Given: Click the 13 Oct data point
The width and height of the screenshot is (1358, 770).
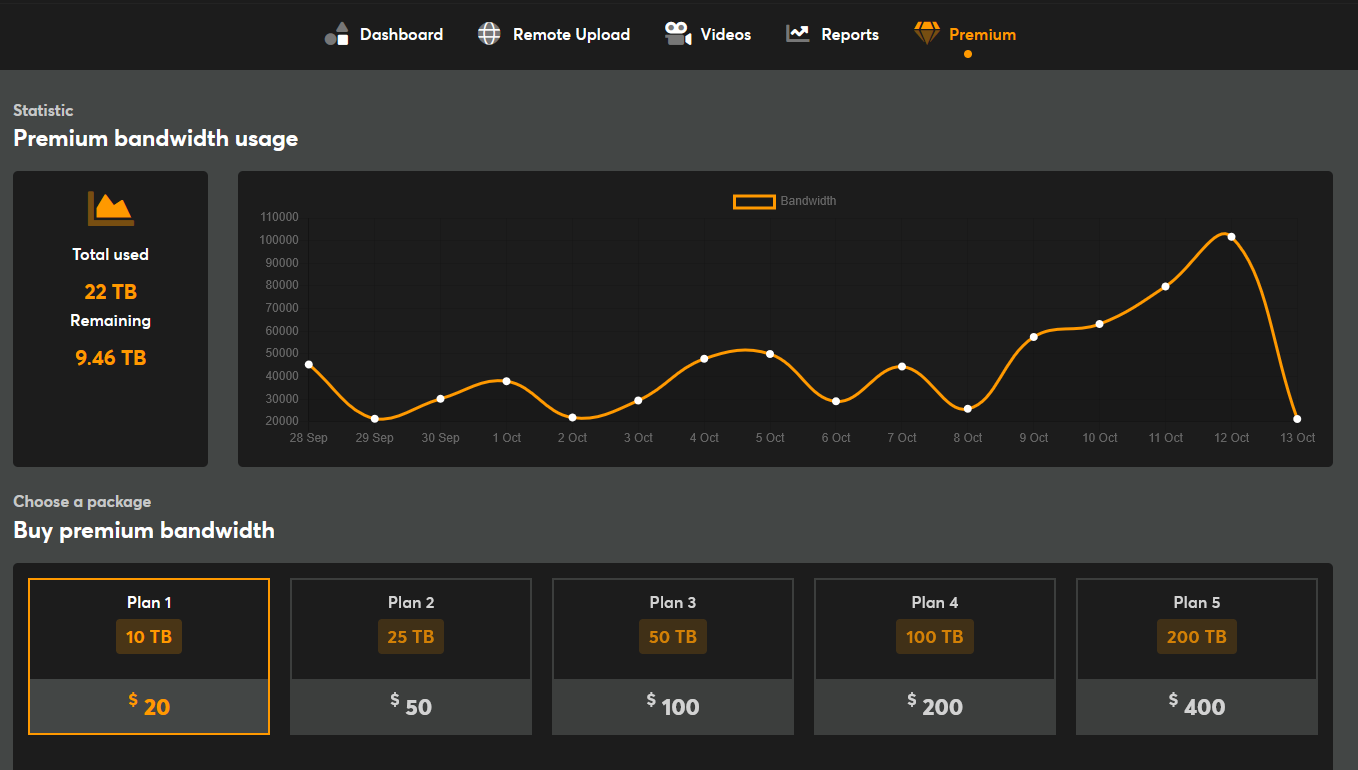Looking at the screenshot, I should point(1297,419).
